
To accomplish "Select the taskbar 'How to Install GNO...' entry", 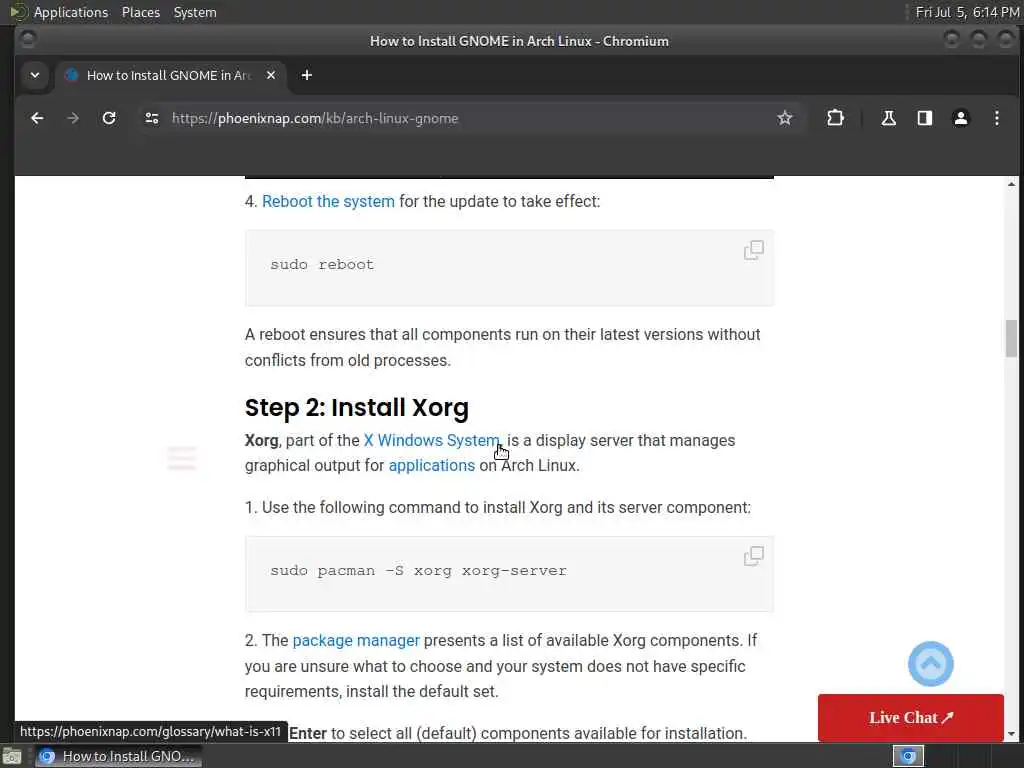I will [x=118, y=756].
